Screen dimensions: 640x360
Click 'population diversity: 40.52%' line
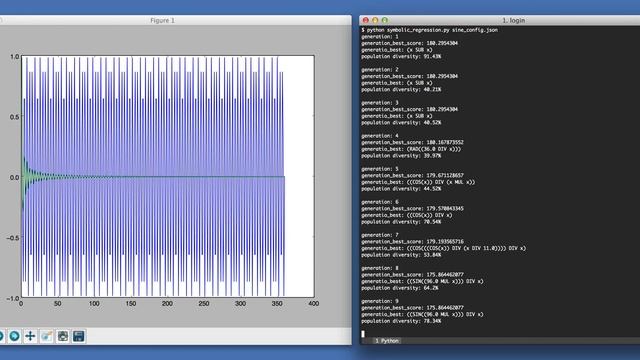401,122
